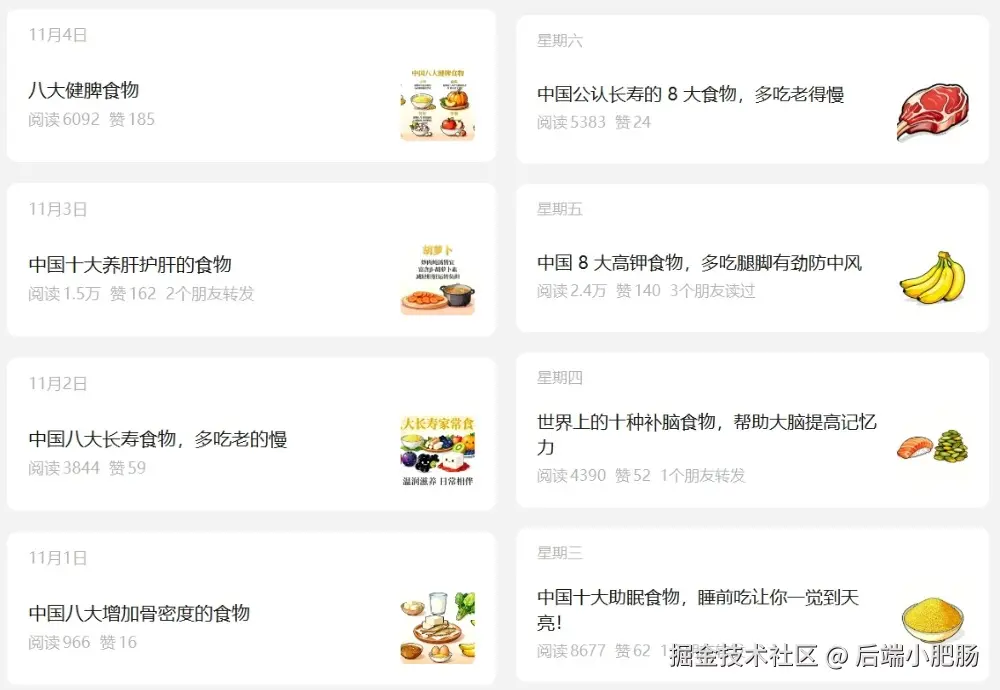Screen dimensions: 1000x690
Task: Click the 1个朋友转发 label under 补脑食物
Action: pos(702,475)
